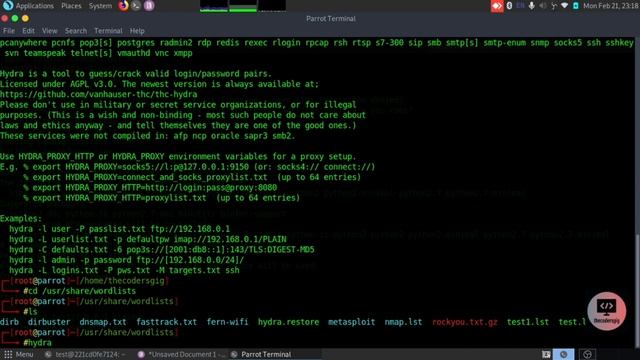Open the View menu
The image size is (640, 360).
tap(49, 31)
